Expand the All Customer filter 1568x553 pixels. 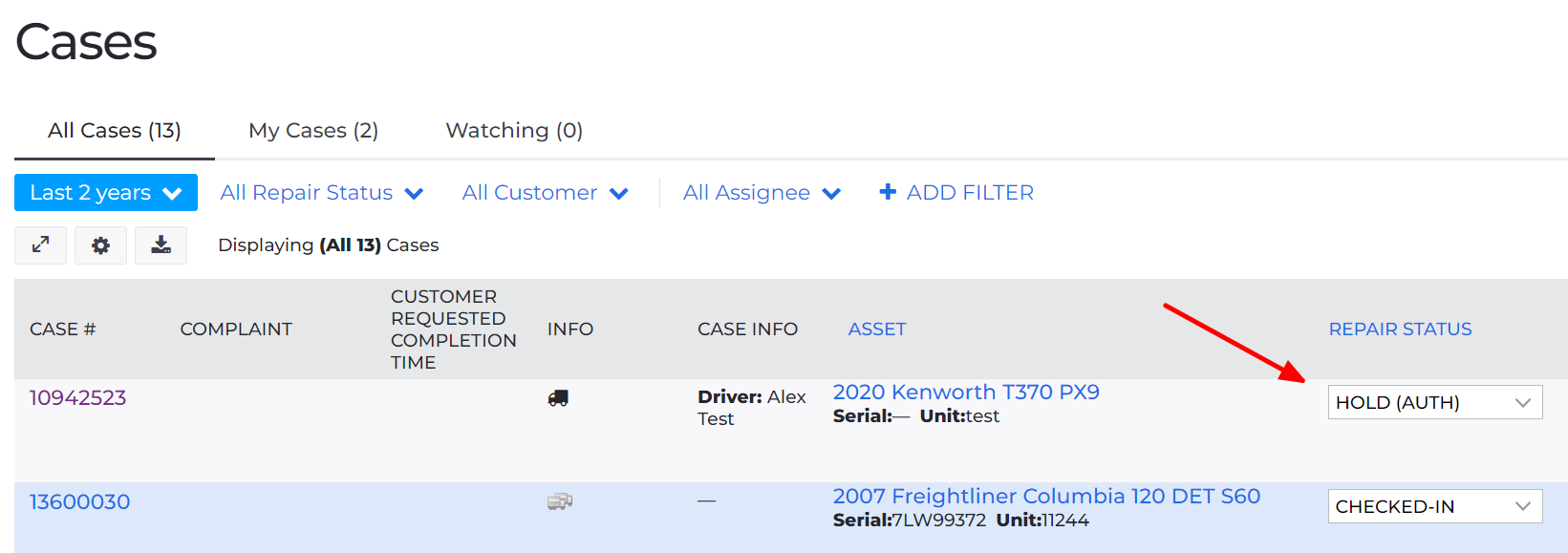(545, 192)
